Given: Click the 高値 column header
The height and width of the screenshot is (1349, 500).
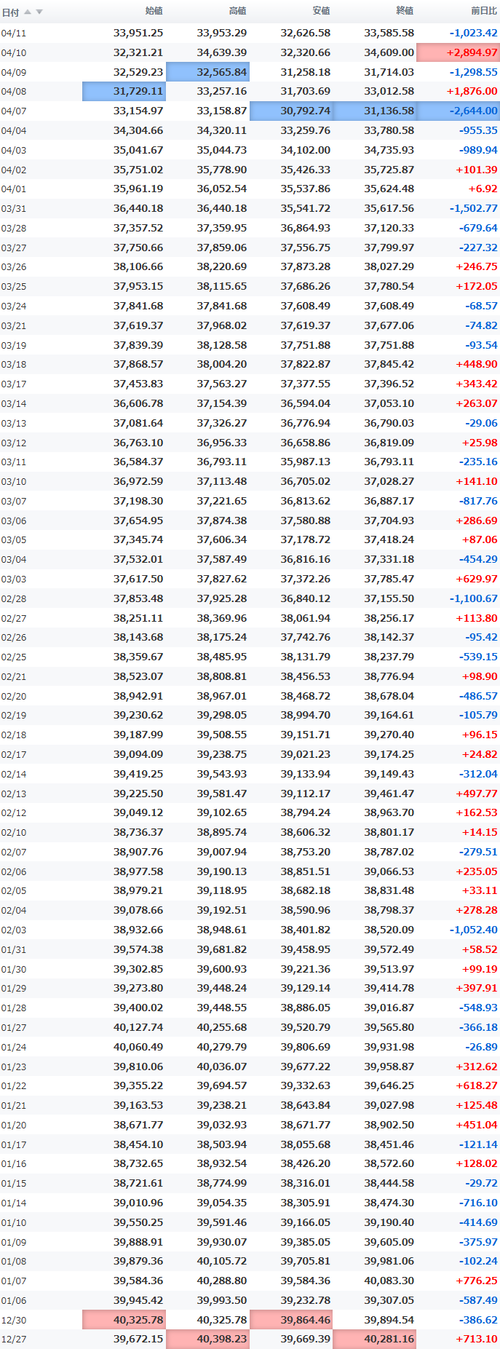Looking at the screenshot, I should click(x=236, y=12).
